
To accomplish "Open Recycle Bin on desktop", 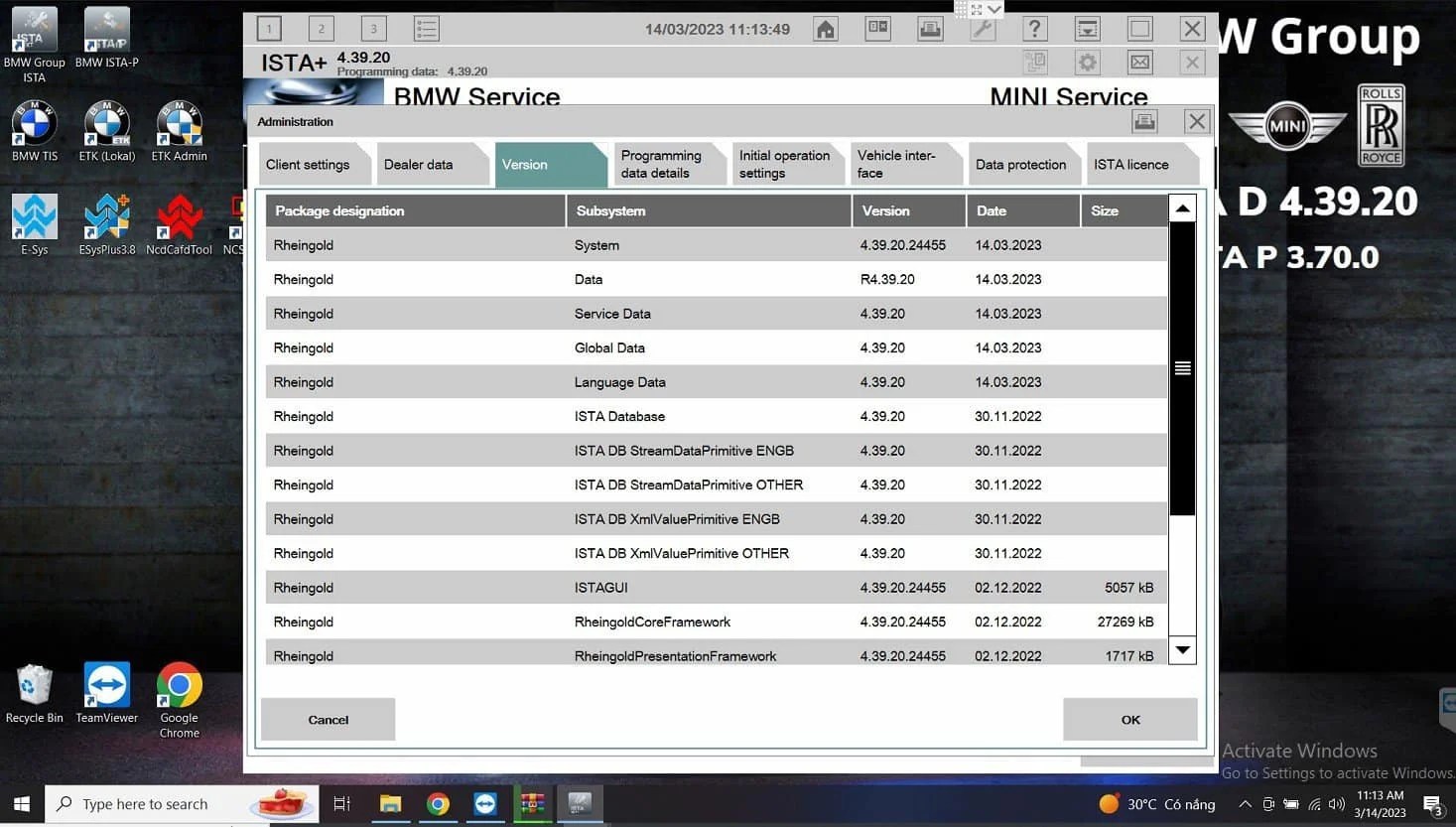I will pos(35,693).
